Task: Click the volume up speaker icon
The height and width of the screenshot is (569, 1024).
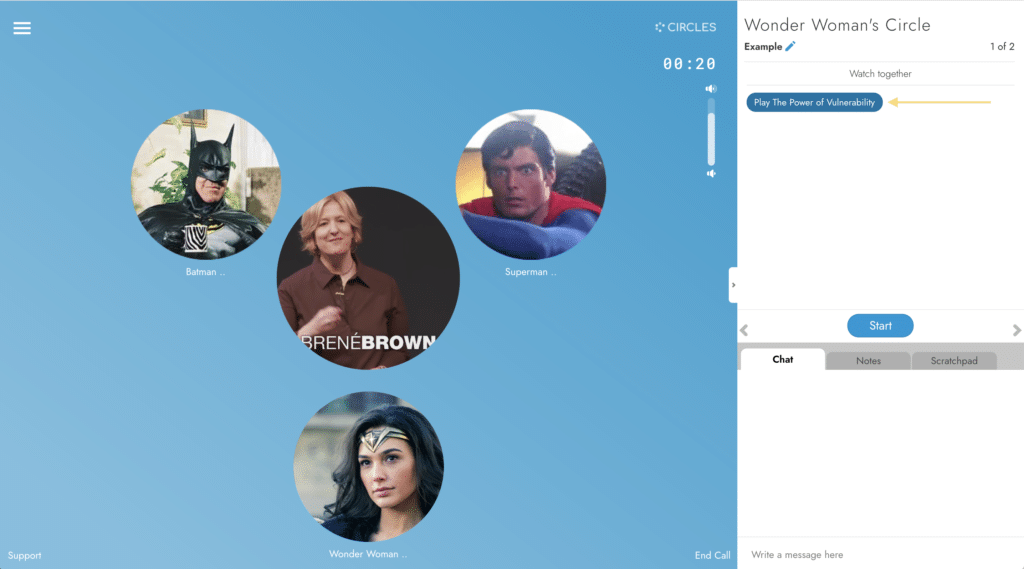Action: pyautogui.click(x=711, y=88)
